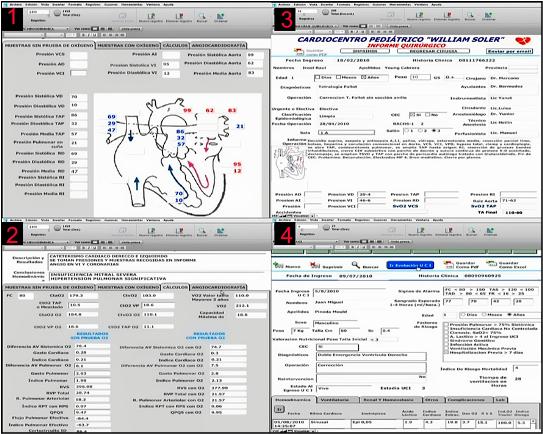The image size is (543, 434).
Task: Check Insuficiencia Cardiaca No Controlada risk factor
Action: [446, 329]
